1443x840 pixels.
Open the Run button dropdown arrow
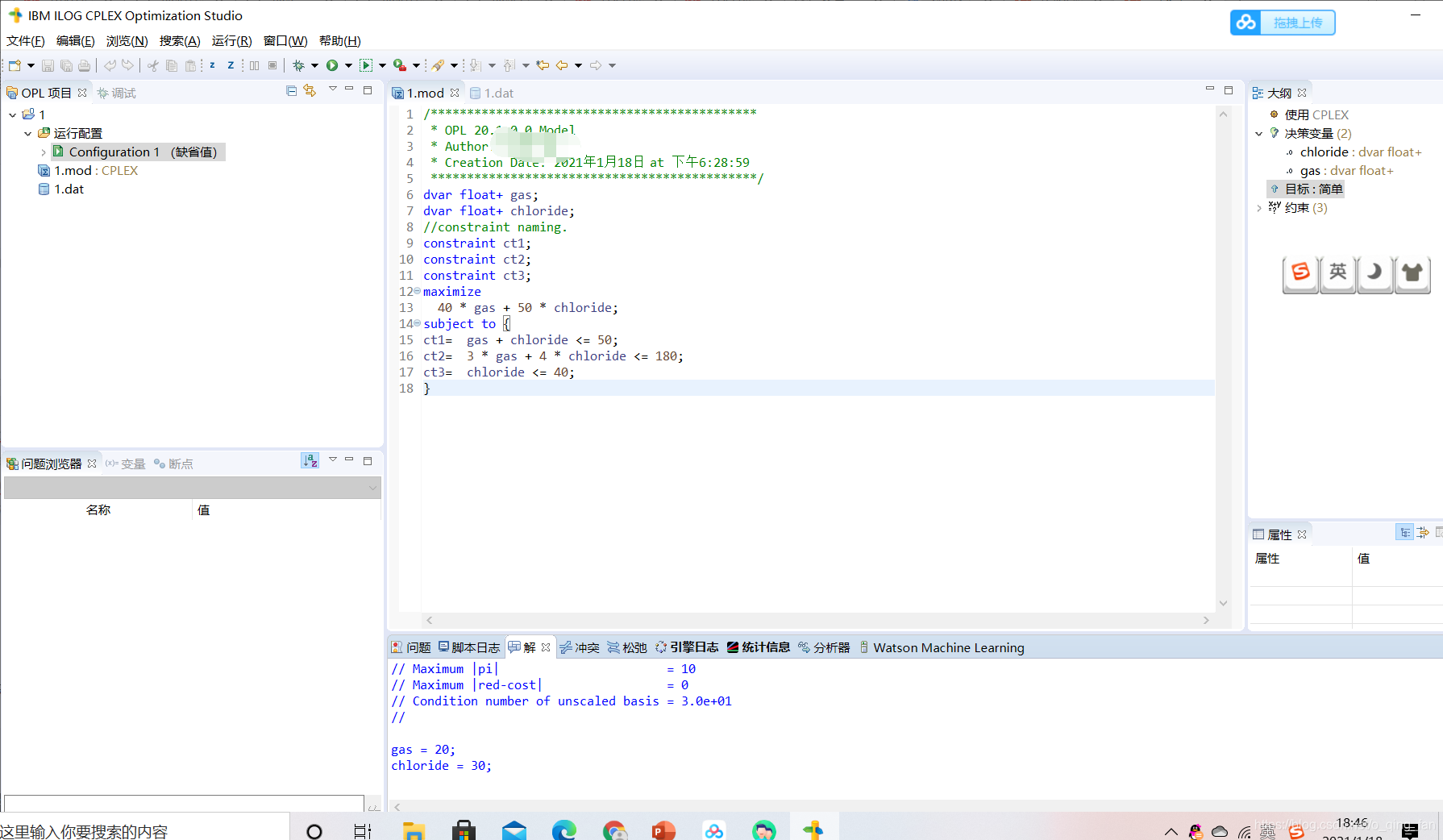point(348,65)
